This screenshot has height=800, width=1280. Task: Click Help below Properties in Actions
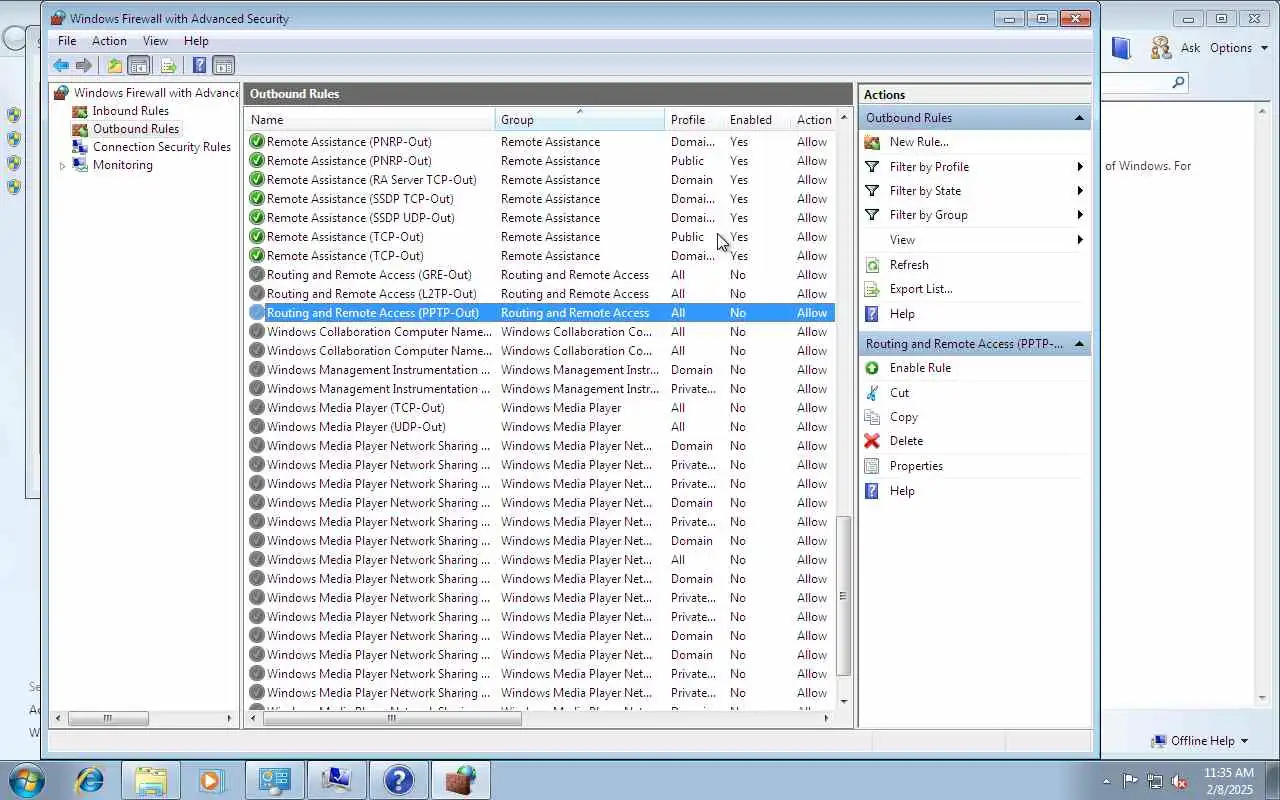click(902, 491)
